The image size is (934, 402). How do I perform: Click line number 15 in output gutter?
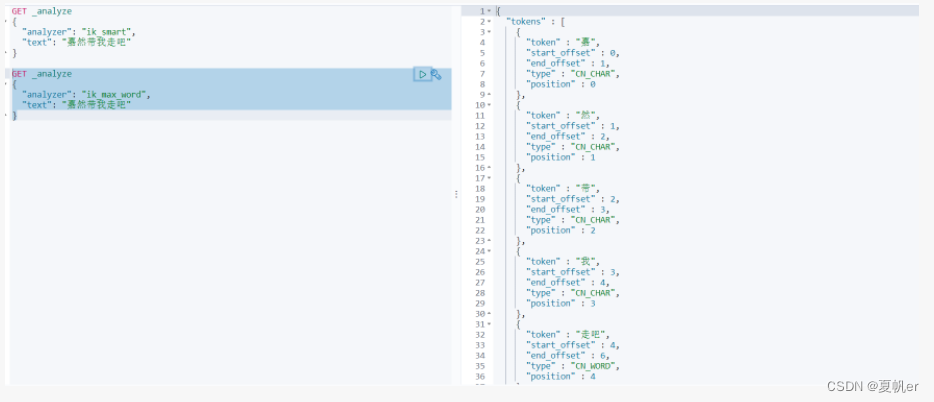click(481, 157)
